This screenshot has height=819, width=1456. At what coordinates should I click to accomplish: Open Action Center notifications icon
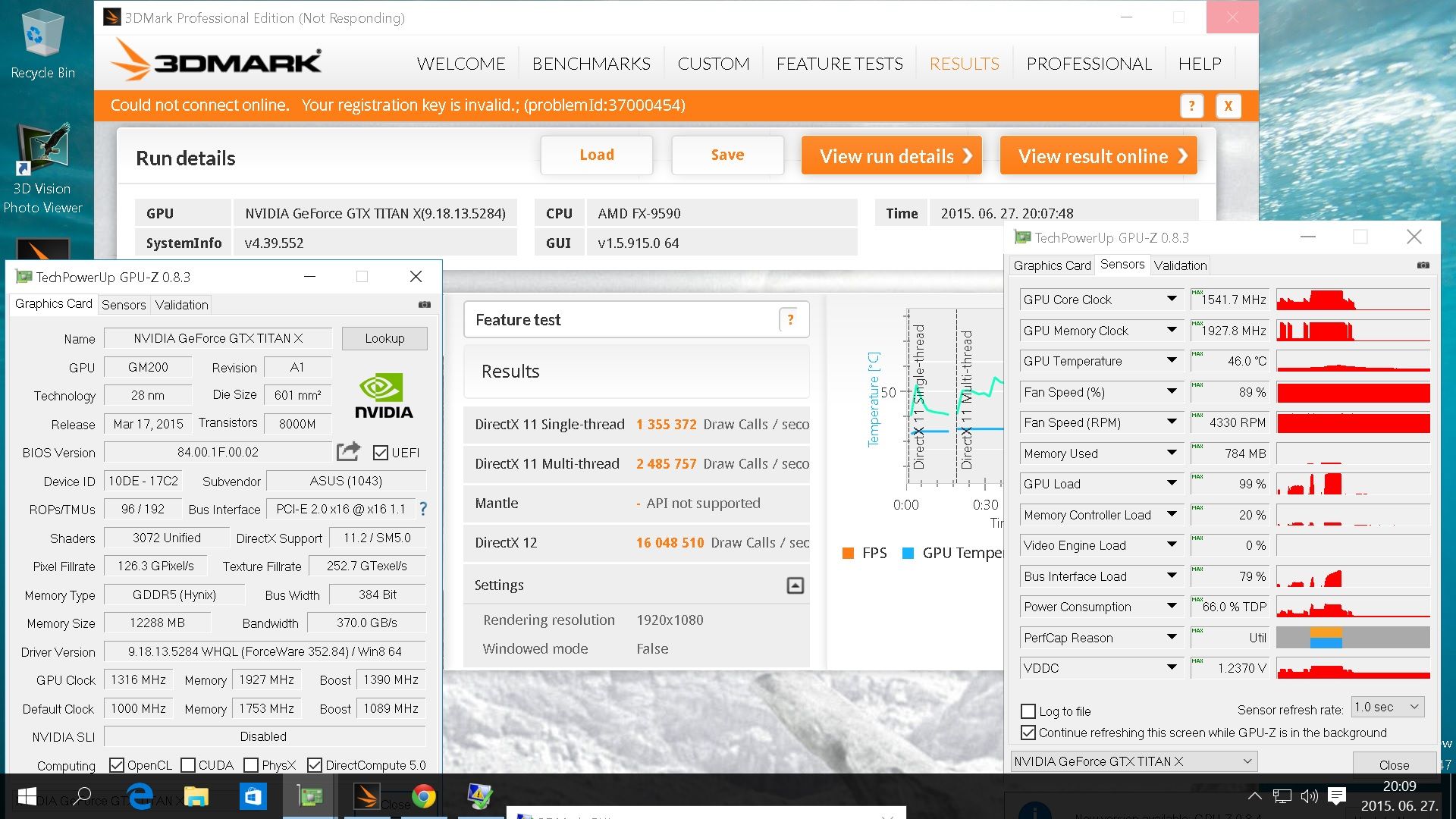[1337, 795]
